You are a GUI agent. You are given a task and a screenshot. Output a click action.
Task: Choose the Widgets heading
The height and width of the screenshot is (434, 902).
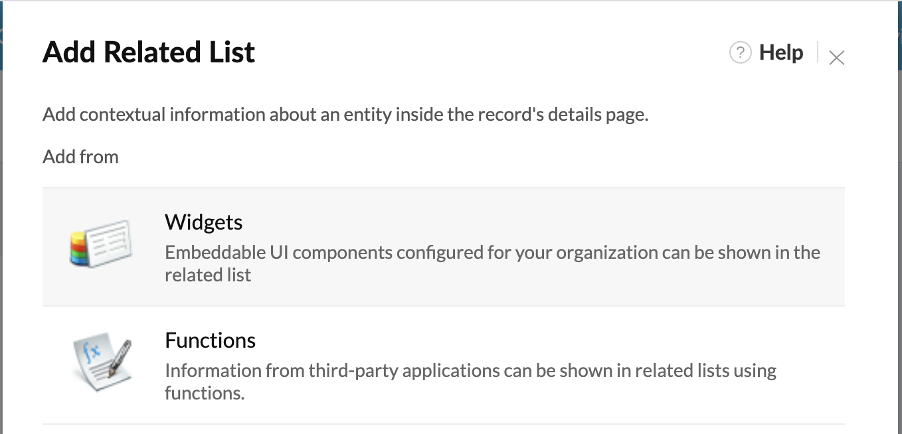[204, 222]
